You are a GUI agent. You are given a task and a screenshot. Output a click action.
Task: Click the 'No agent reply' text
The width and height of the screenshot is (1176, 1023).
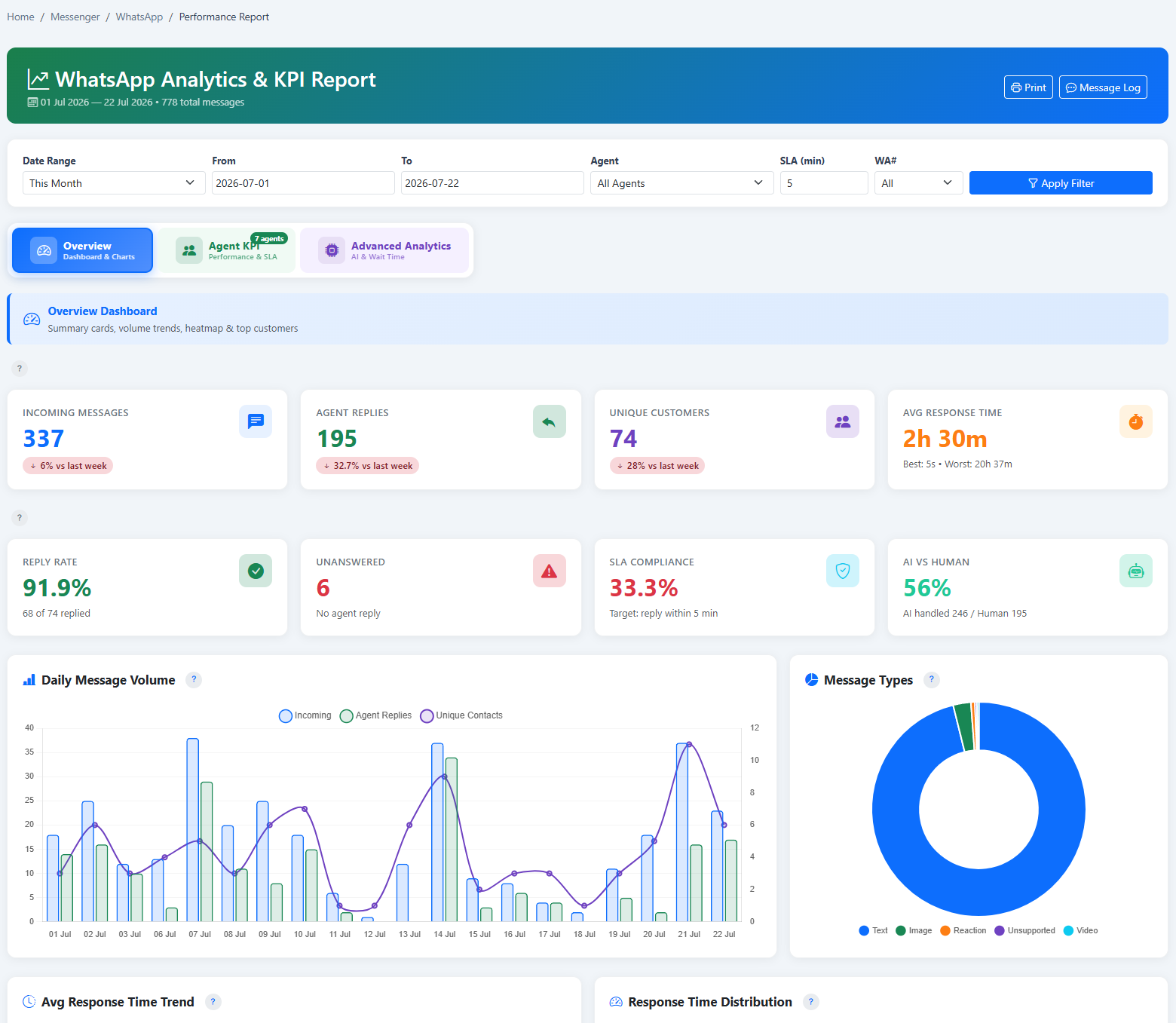pyautogui.click(x=348, y=614)
